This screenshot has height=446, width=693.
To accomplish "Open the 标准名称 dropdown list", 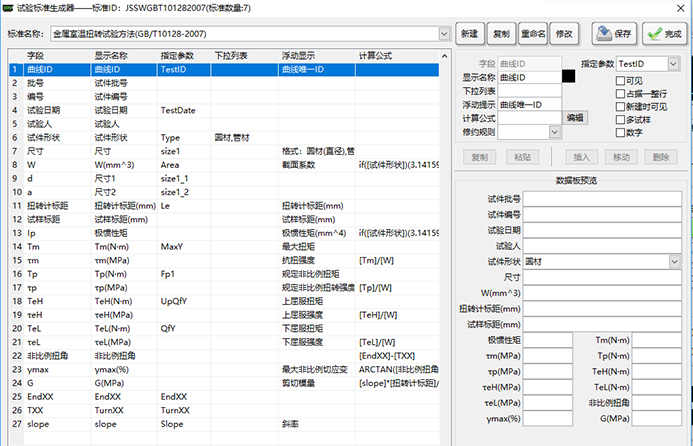I will (444, 34).
